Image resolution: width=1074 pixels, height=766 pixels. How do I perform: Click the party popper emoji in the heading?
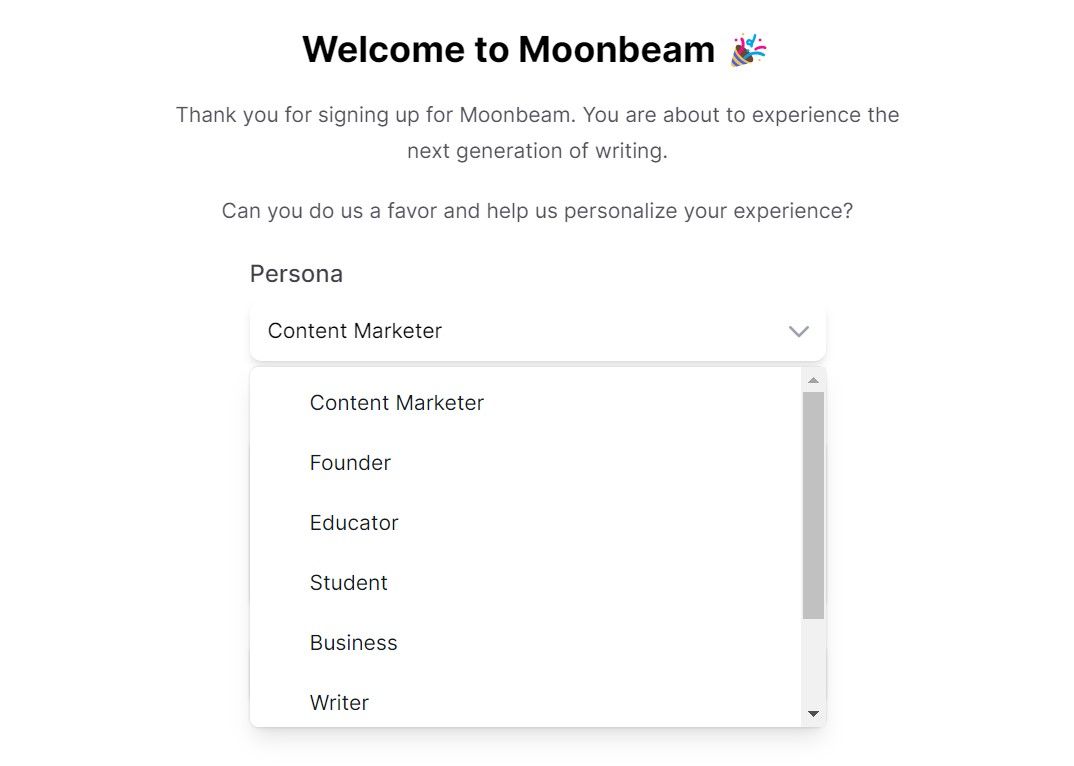745,47
